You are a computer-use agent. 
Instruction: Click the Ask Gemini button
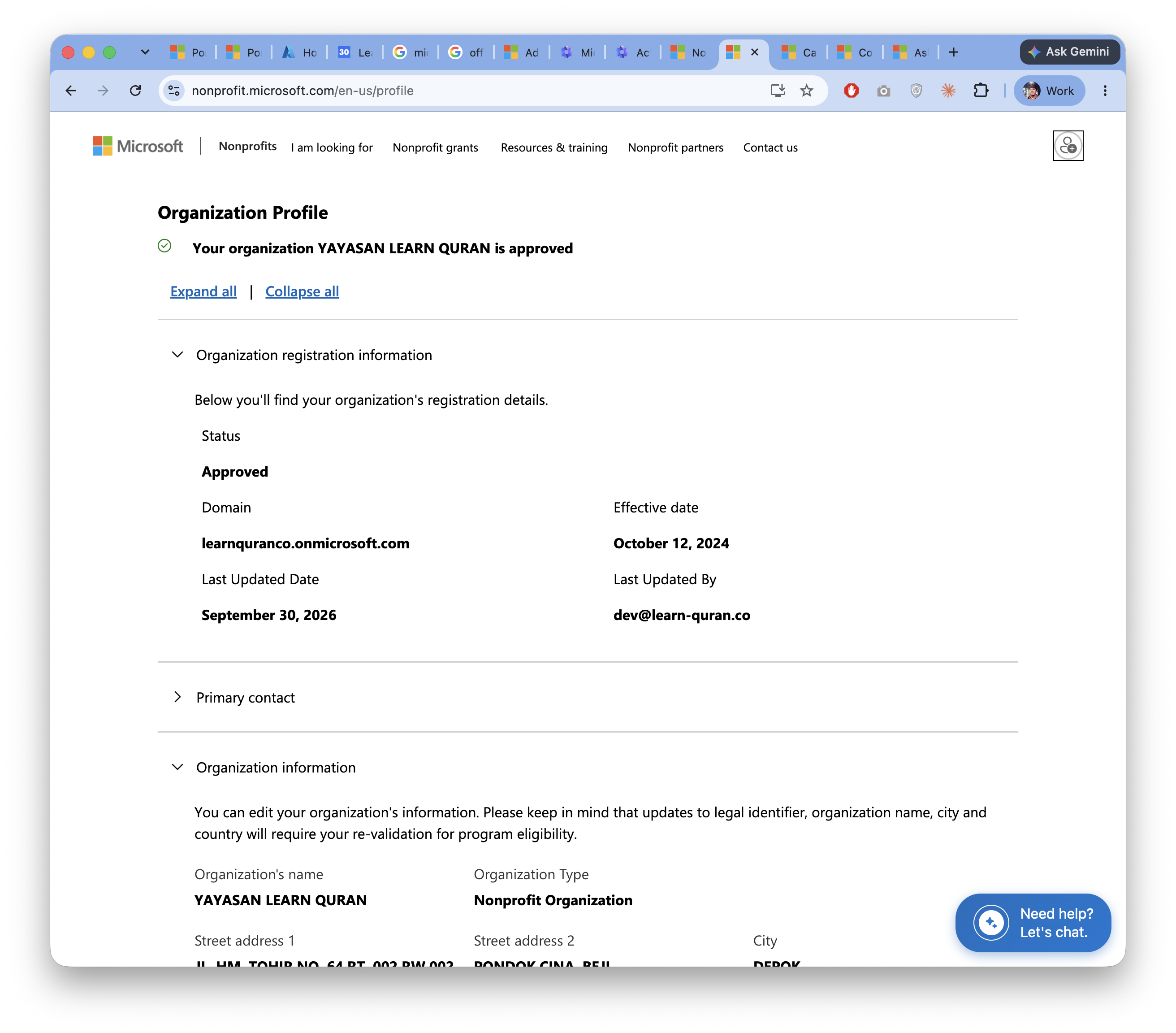click(1070, 52)
